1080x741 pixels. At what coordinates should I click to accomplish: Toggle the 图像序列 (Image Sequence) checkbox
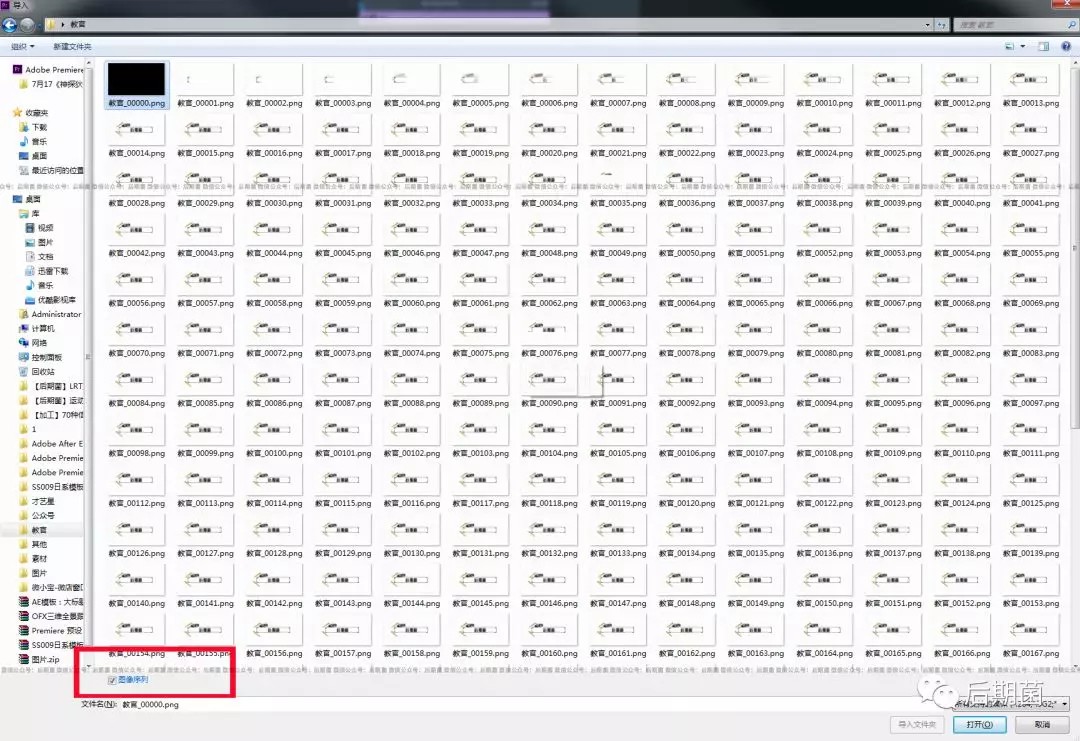tap(112, 680)
